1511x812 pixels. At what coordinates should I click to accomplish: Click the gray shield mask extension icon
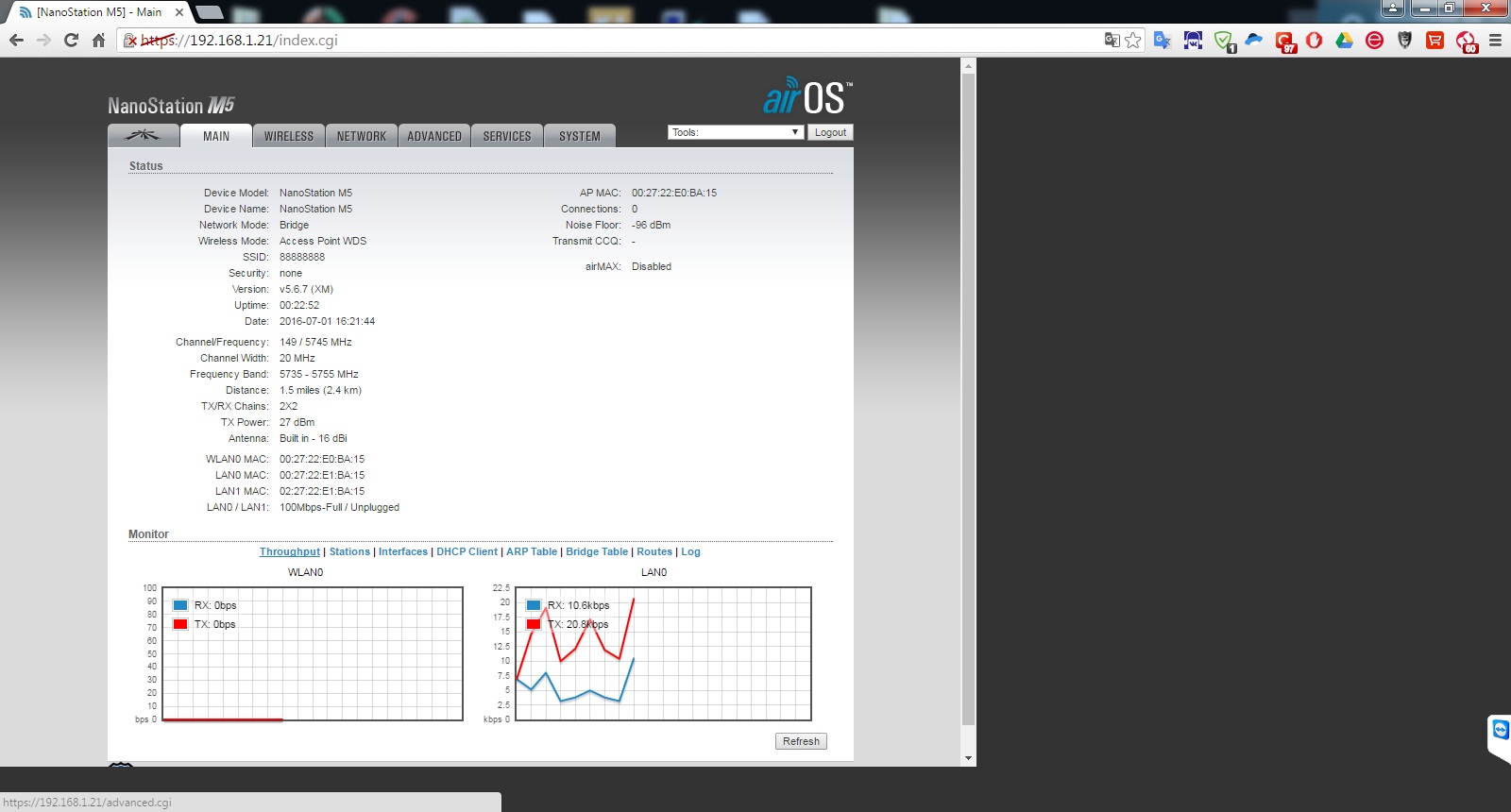(1405, 41)
